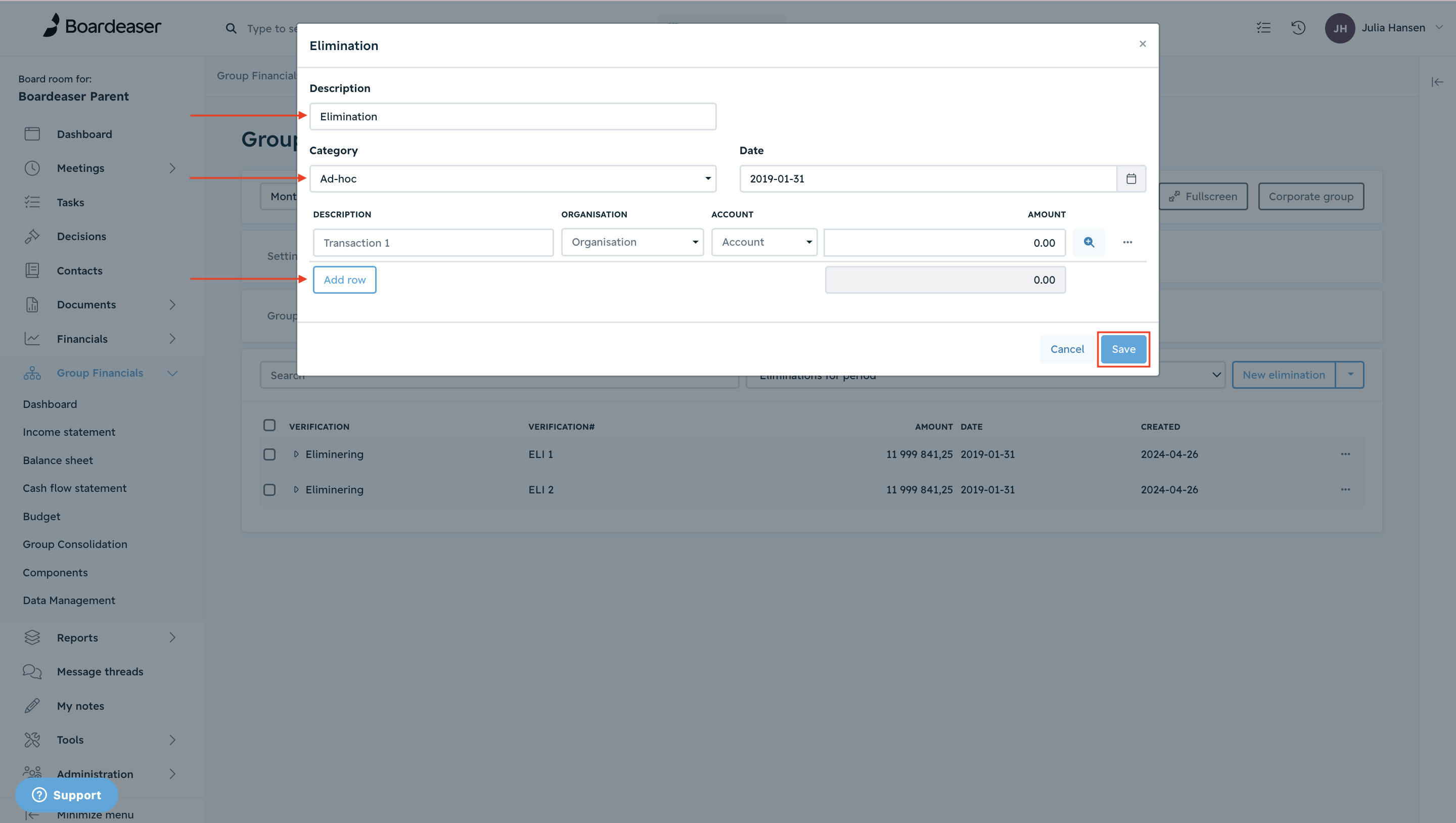
Task: Click the Financials chart icon
Action: 32,339
